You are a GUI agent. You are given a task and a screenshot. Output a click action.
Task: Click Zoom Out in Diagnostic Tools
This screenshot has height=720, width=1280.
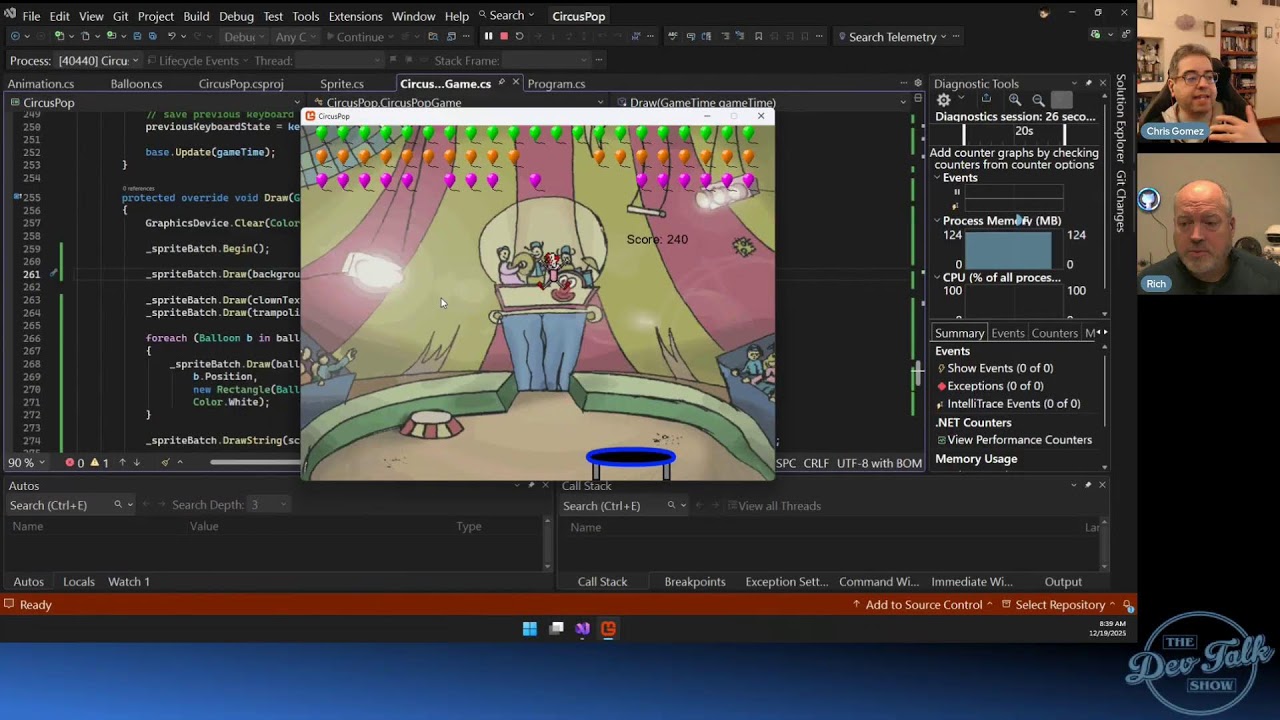(x=1038, y=100)
